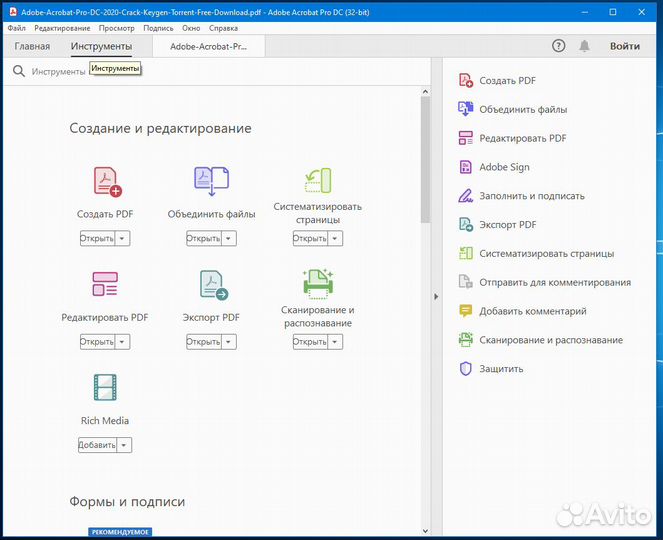
Task: Open notifications bell icon
Action: pyautogui.click(x=584, y=46)
